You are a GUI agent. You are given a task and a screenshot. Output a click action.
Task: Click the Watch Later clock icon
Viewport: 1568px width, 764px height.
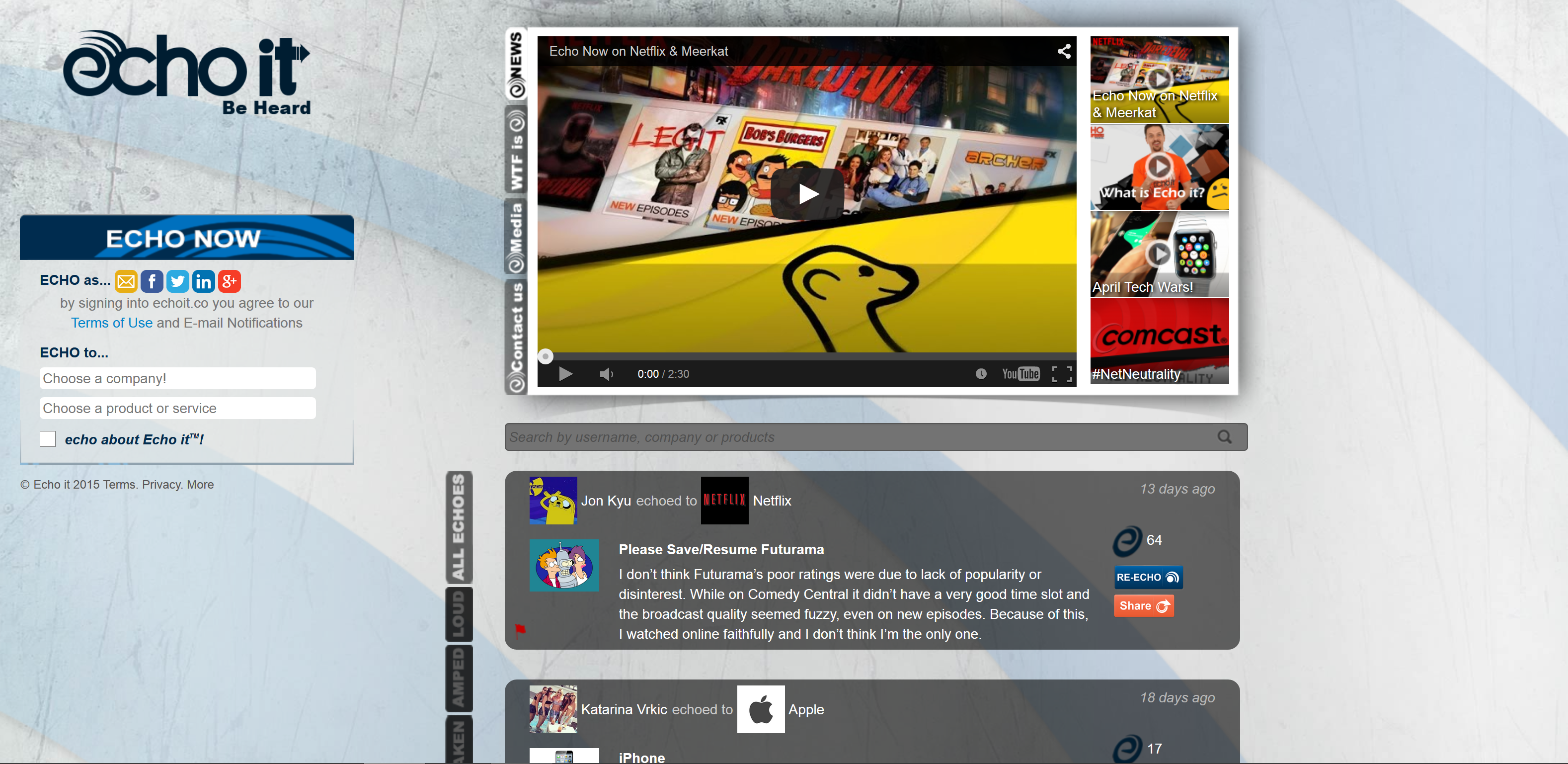(981, 374)
